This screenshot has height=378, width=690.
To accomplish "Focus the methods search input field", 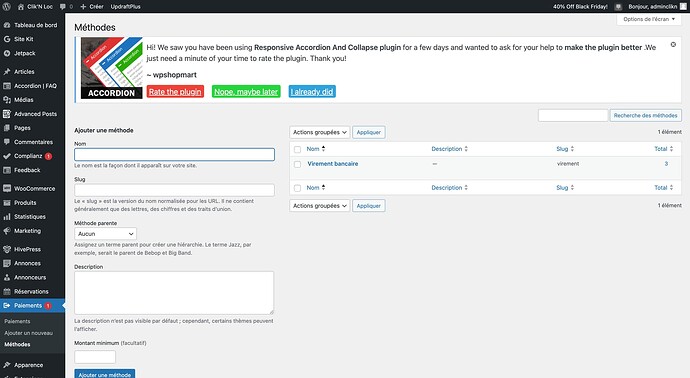I will coord(573,115).
